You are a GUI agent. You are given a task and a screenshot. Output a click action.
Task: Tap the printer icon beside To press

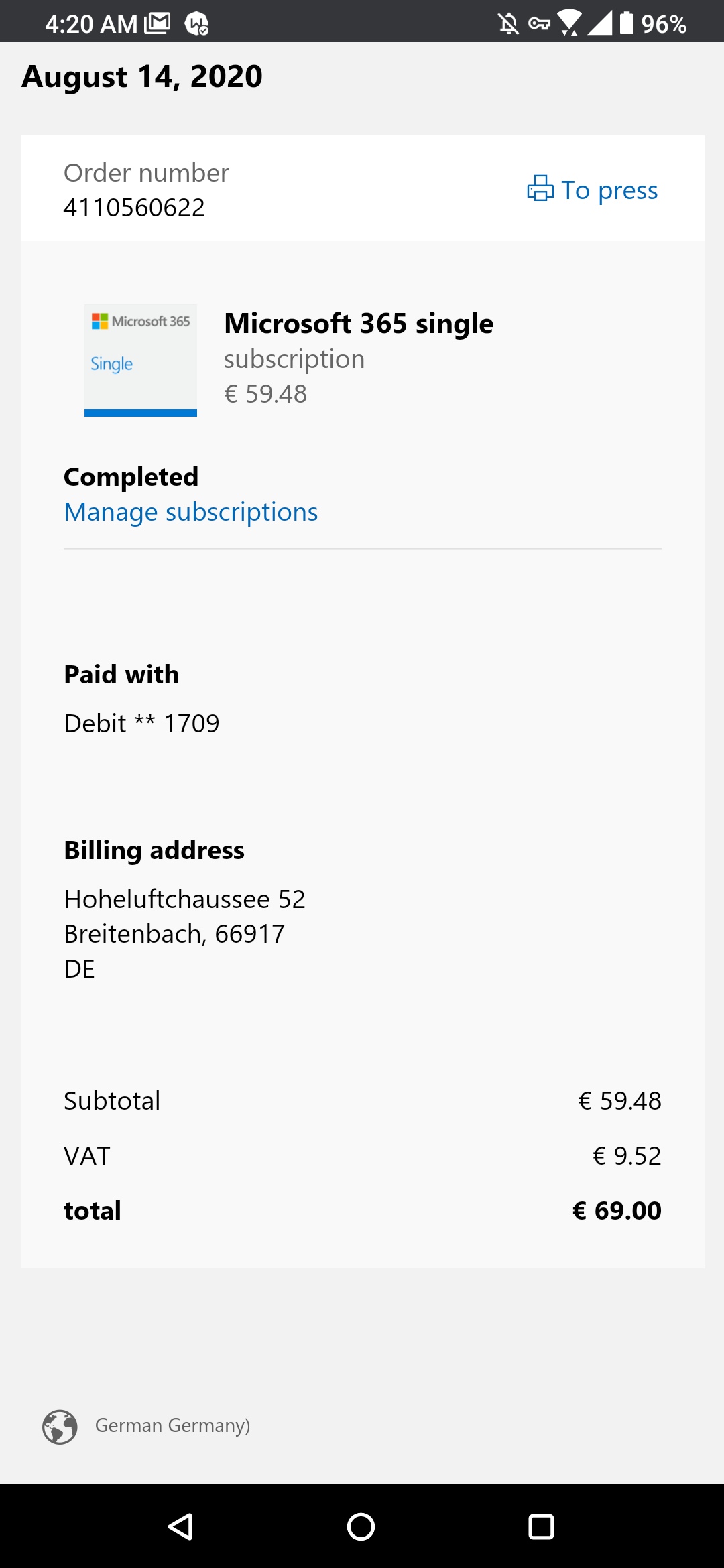point(540,188)
